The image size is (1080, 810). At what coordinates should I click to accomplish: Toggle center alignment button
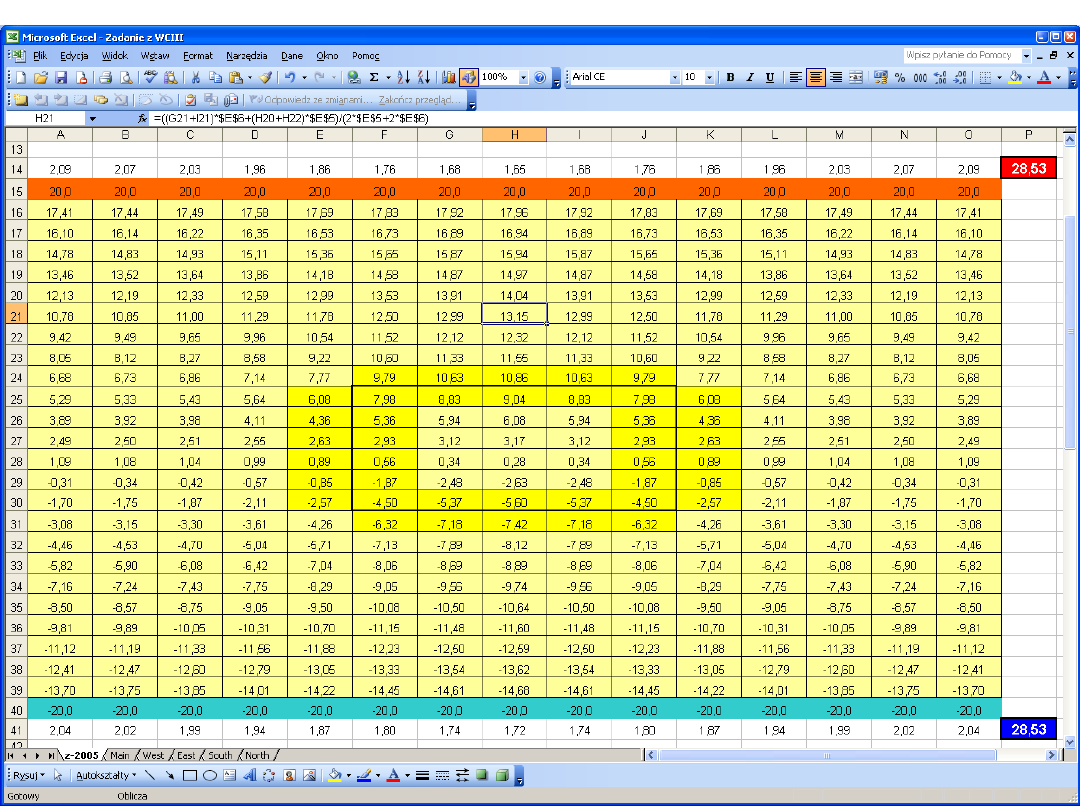[x=816, y=77]
